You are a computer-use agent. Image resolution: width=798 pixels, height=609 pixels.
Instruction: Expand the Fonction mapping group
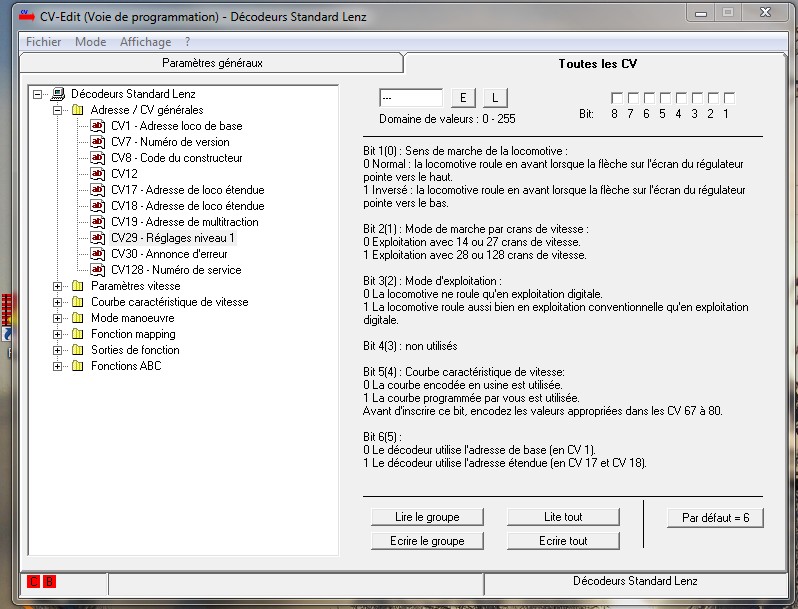[x=58, y=334]
